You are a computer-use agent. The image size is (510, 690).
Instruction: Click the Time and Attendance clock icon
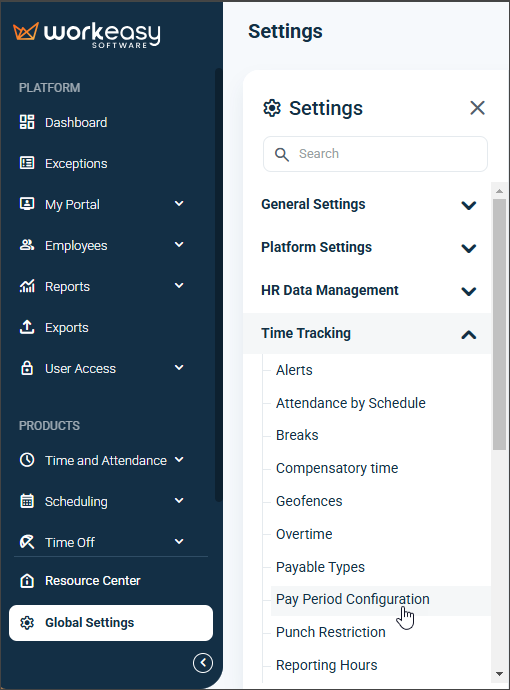pyautogui.click(x=27, y=460)
